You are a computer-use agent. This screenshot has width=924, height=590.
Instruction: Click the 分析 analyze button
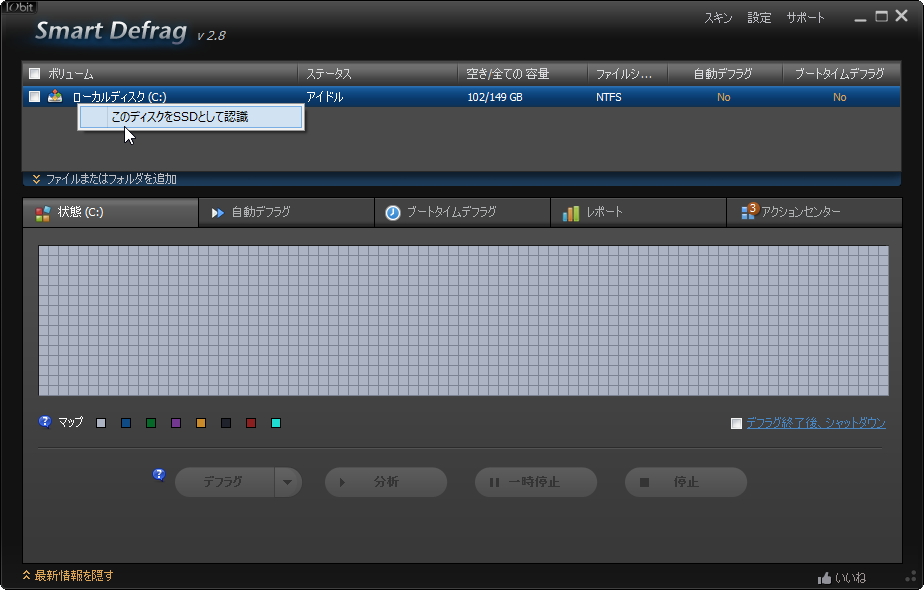(386, 482)
